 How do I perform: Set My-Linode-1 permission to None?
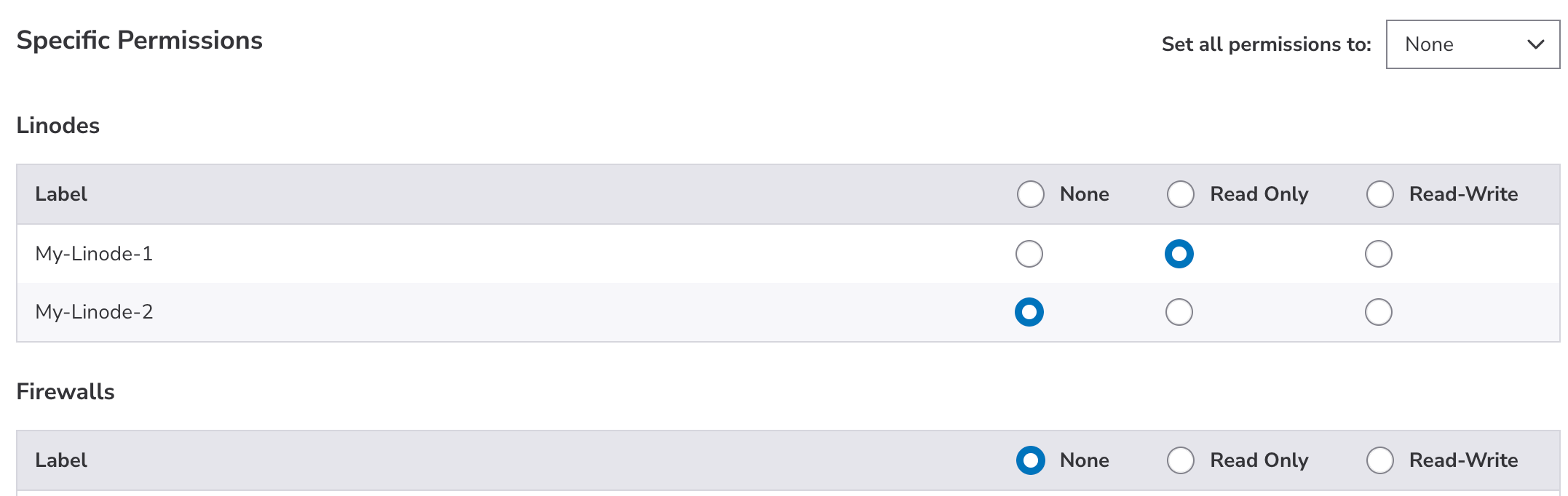(1029, 254)
